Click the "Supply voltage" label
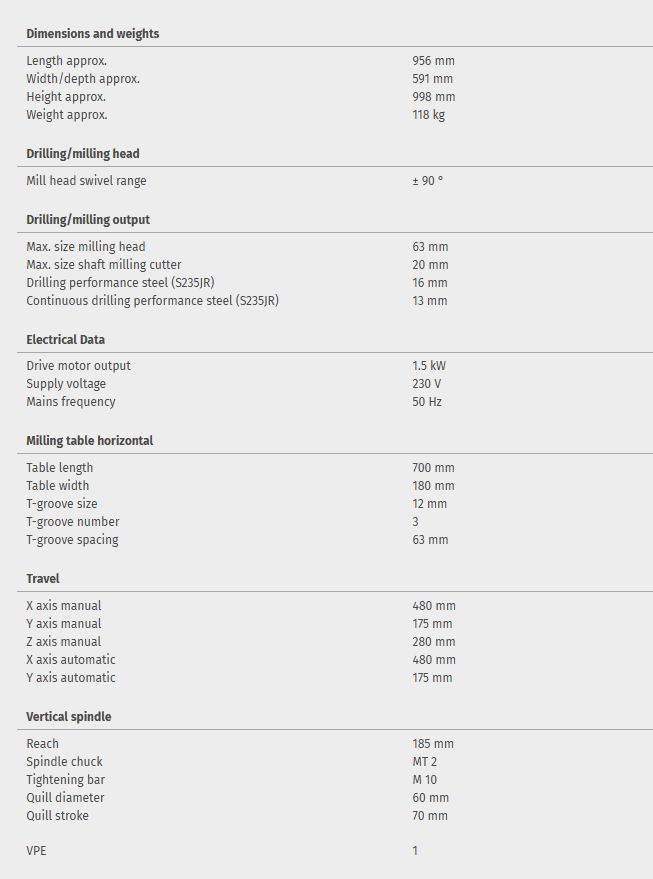The image size is (653, 879). (66, 384)
